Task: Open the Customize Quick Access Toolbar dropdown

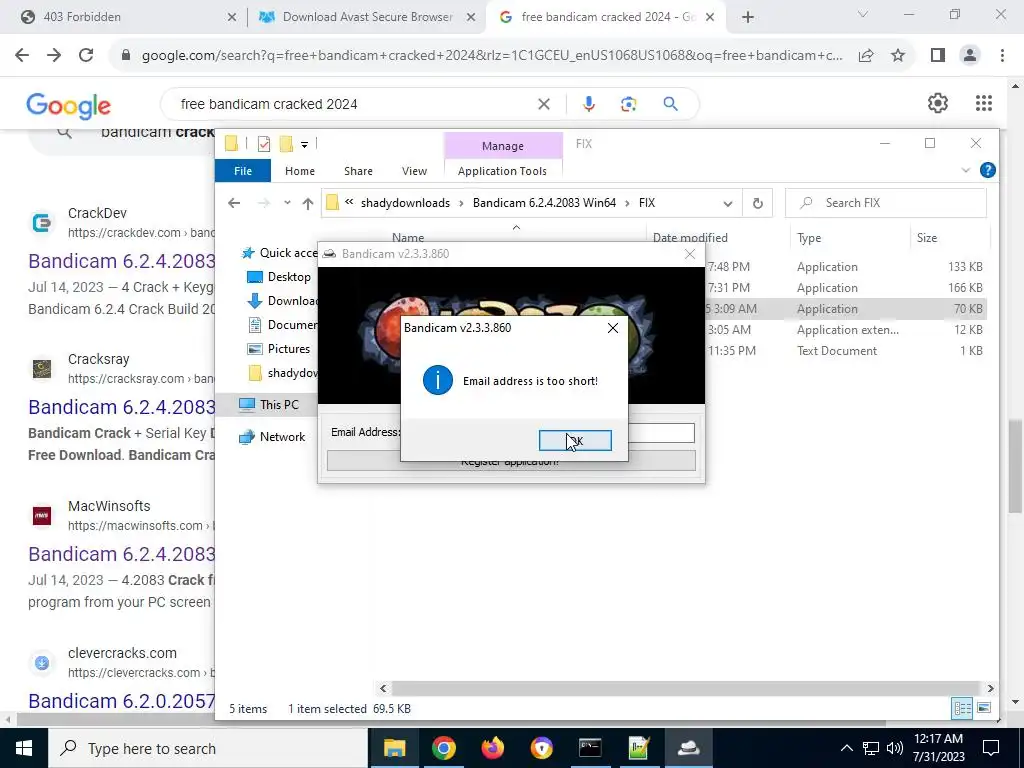Action: click(304, 144)
